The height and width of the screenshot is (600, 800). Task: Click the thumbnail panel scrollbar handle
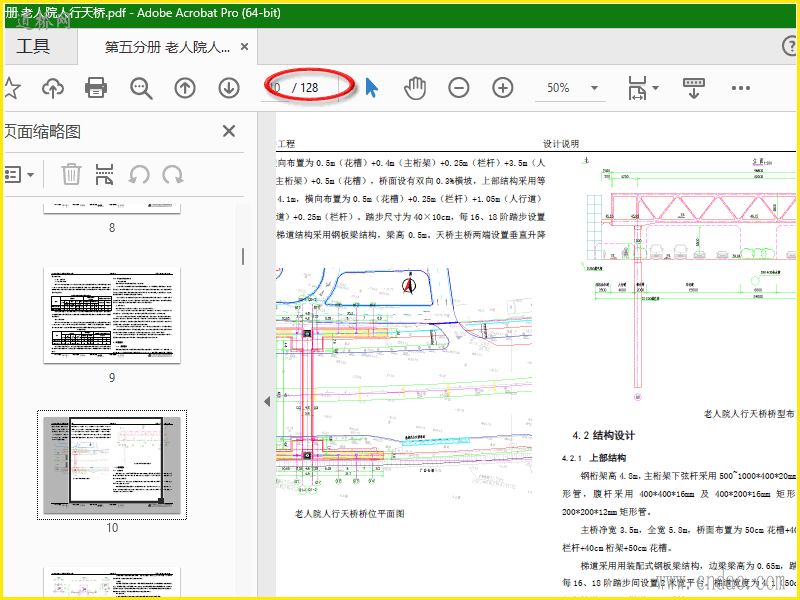[x=243, y=257]
